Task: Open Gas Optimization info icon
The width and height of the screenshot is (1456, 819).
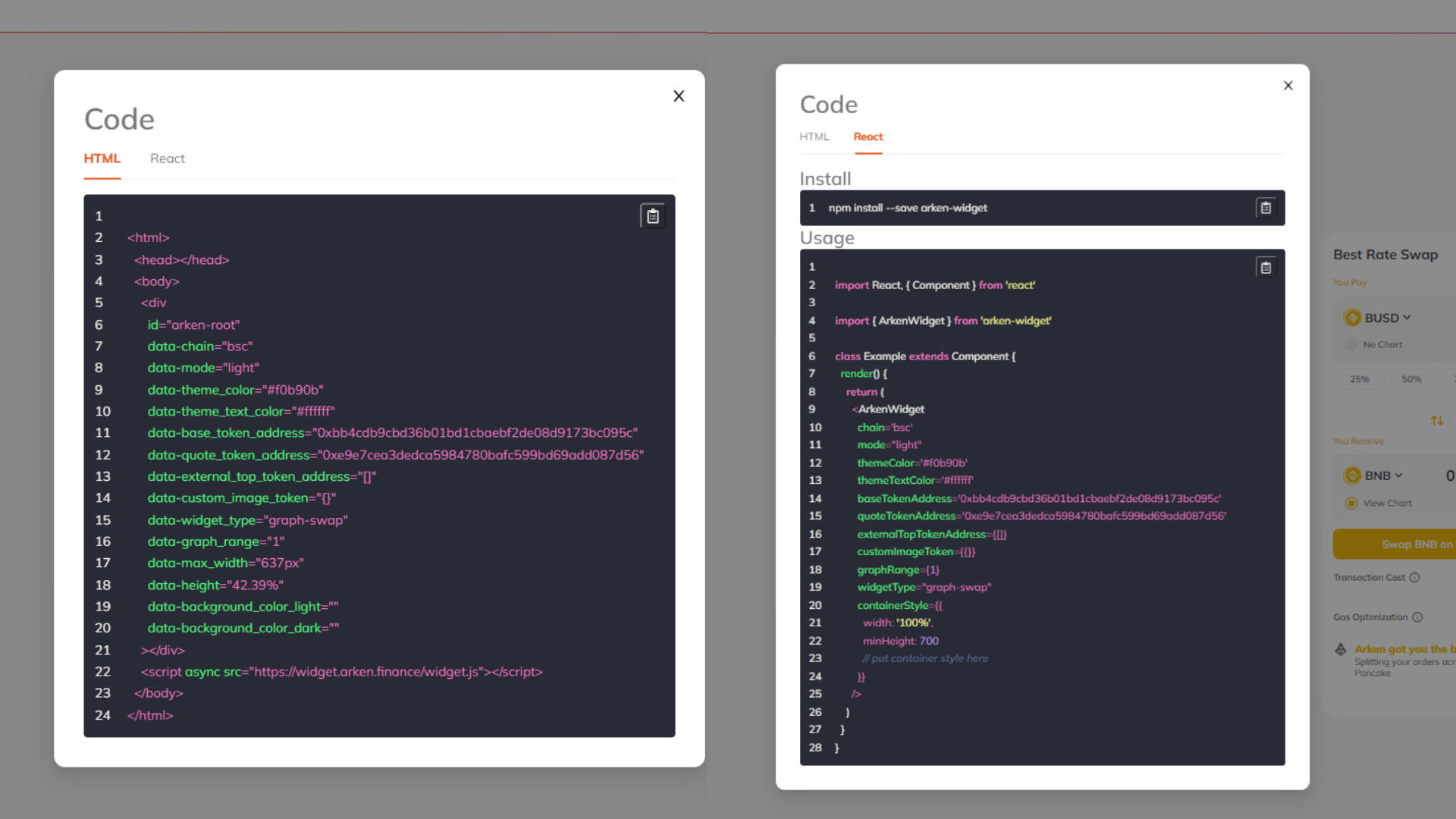Action: pos(1417,617)
